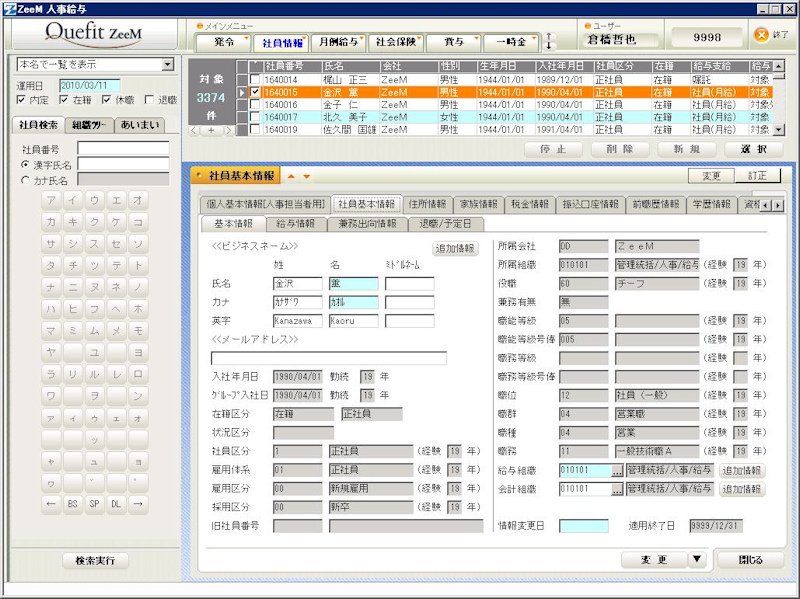Open the 振込口座情報 tab
This screenshot has width=800, height=599.
tap(591, 205)
